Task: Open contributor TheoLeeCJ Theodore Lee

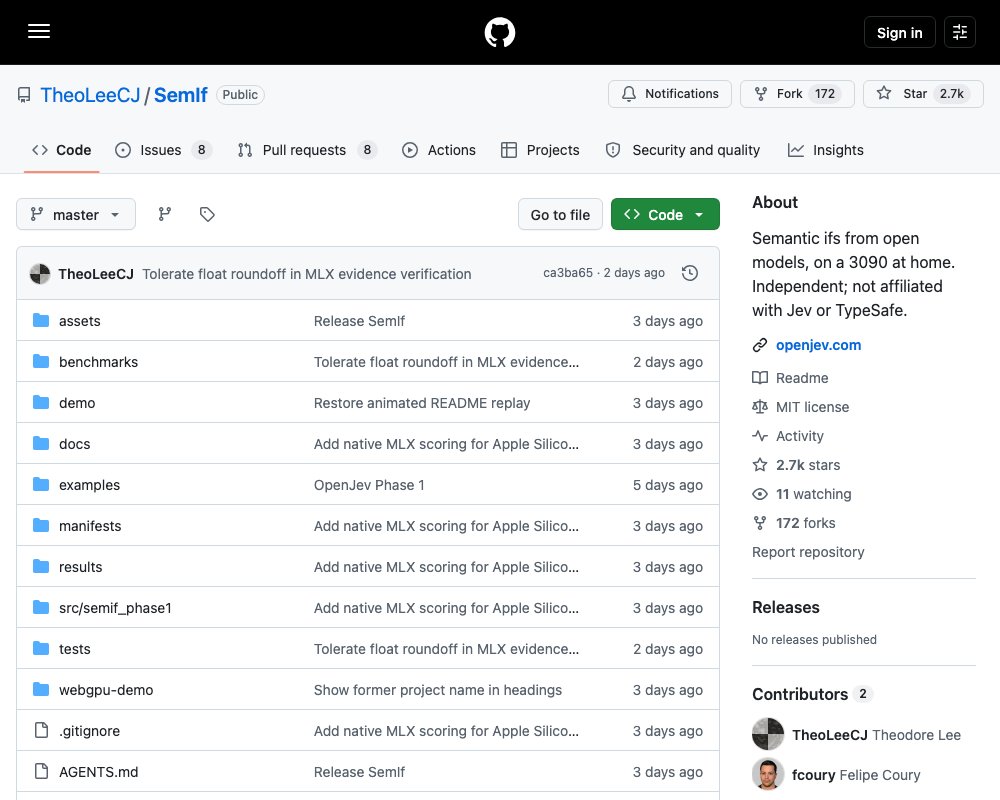Action: click(x=876, y=735)
